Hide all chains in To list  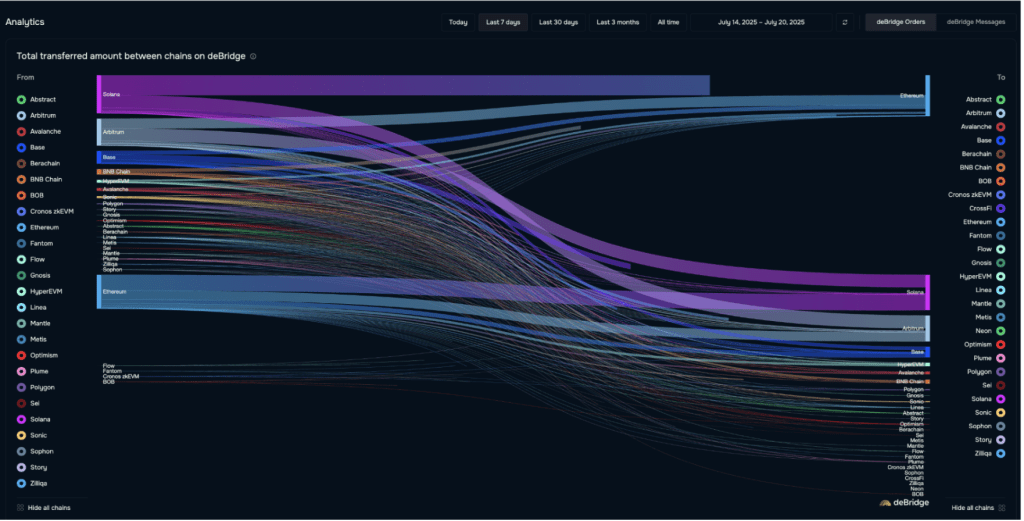[x=978, y=508]
